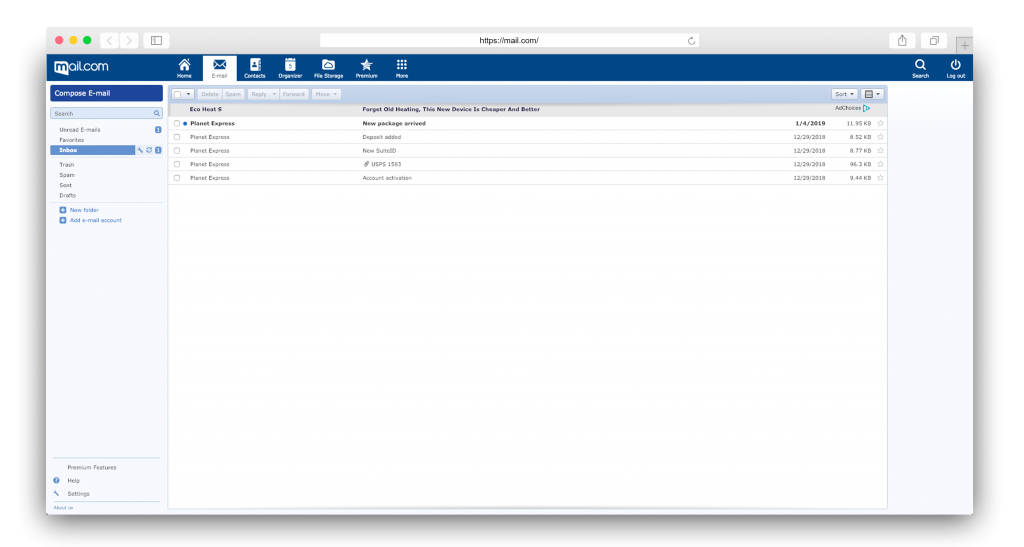Star the New package arrived email
Viewport: 1024px width, 547px height.
point(880,123)
